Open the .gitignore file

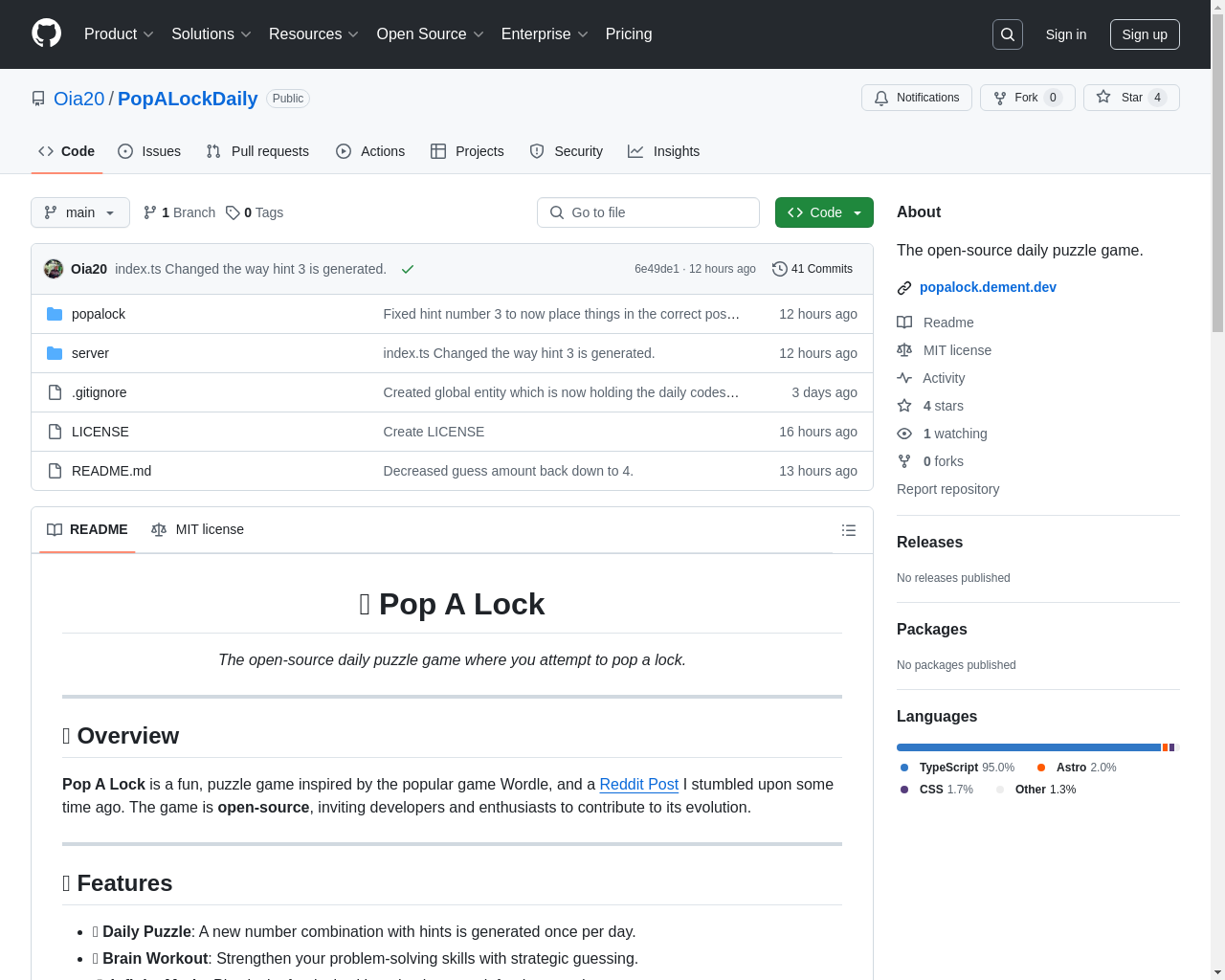click(100, 392)
